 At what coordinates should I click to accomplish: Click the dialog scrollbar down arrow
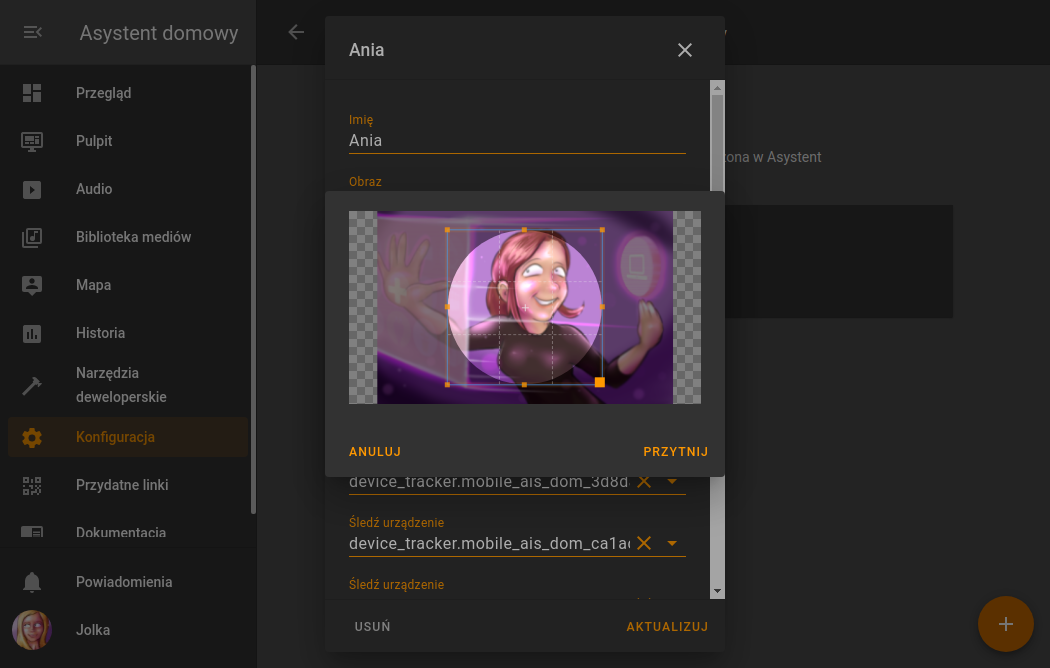point(718,592)
